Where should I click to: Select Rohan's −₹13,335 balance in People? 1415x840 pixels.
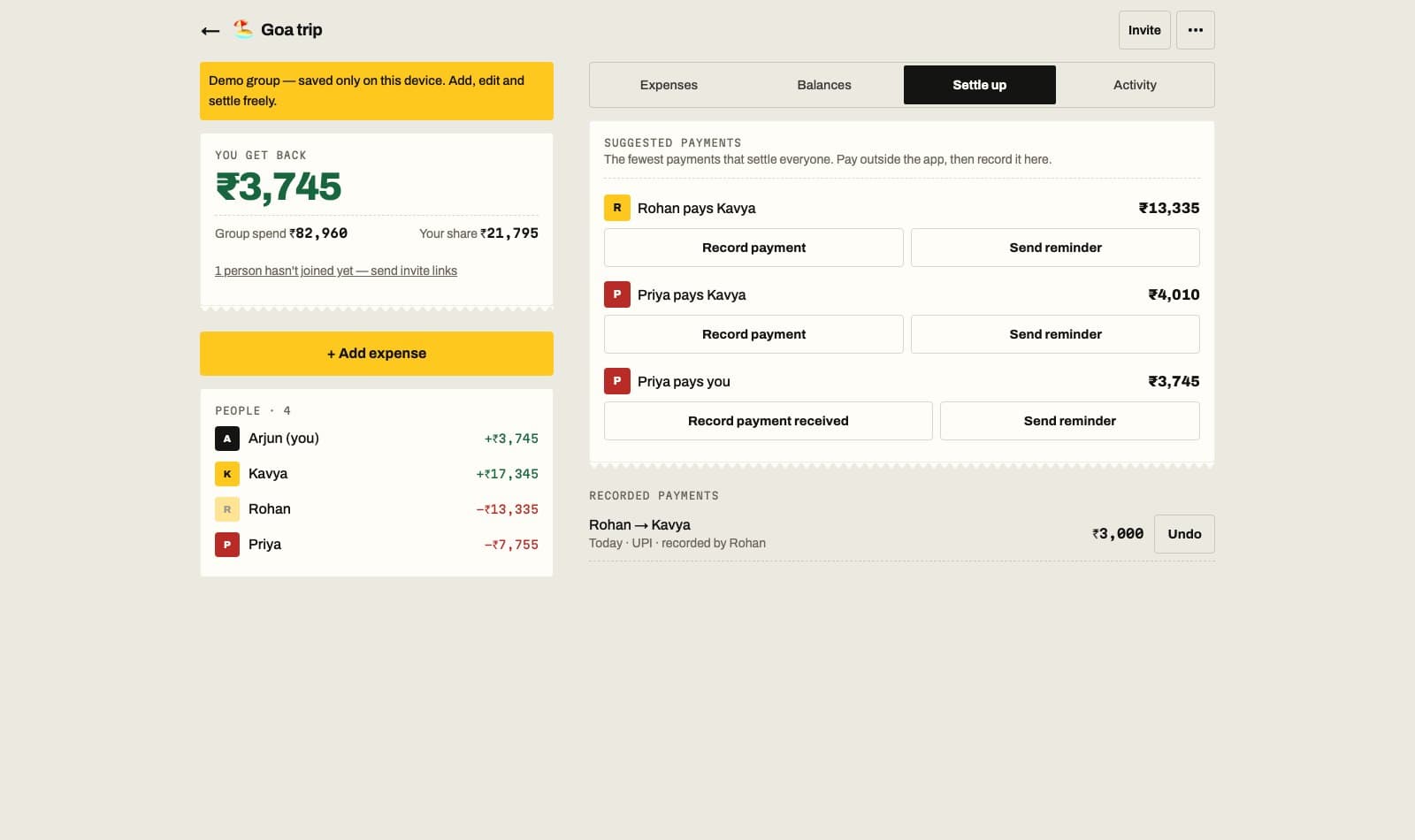(508, 509)
